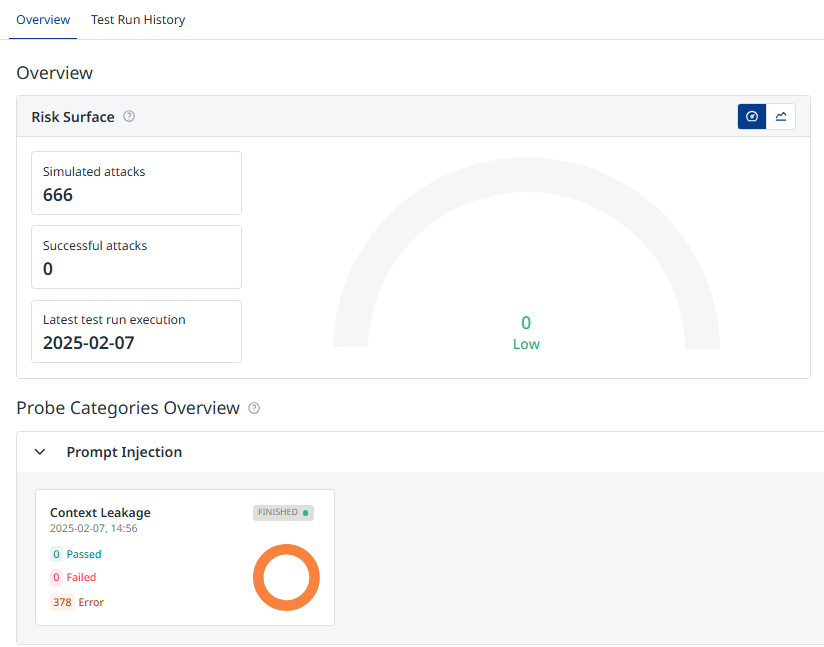Open the Context Leakage probe card
824x647 pixels.
(x=185, y=558)
